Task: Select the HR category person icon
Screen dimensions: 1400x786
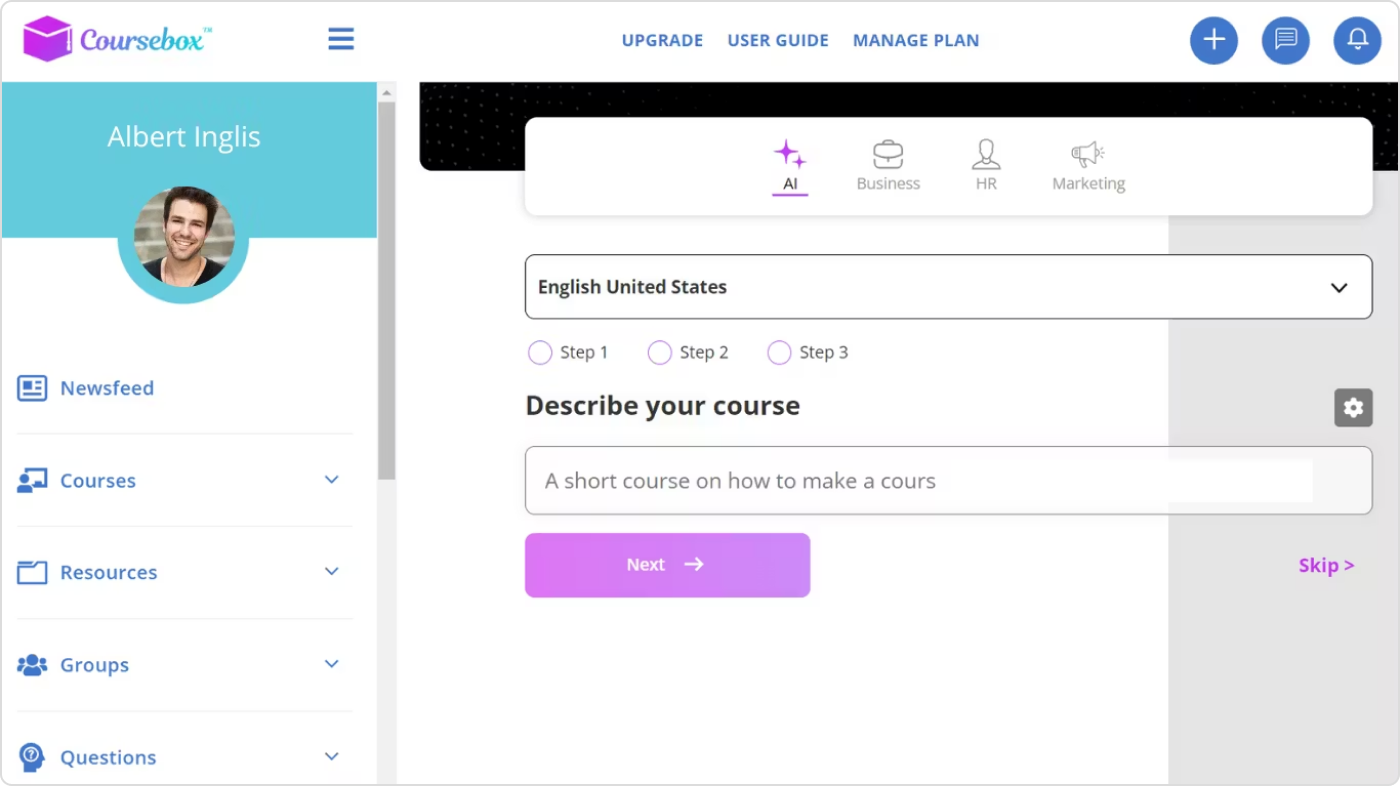Action: click(985, 156)
